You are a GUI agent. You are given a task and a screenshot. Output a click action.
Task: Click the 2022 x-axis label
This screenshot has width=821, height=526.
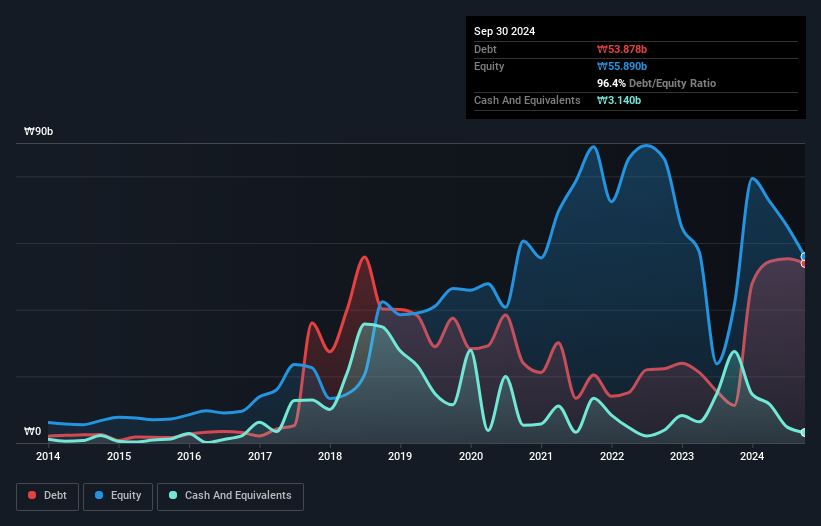[612, 456]
